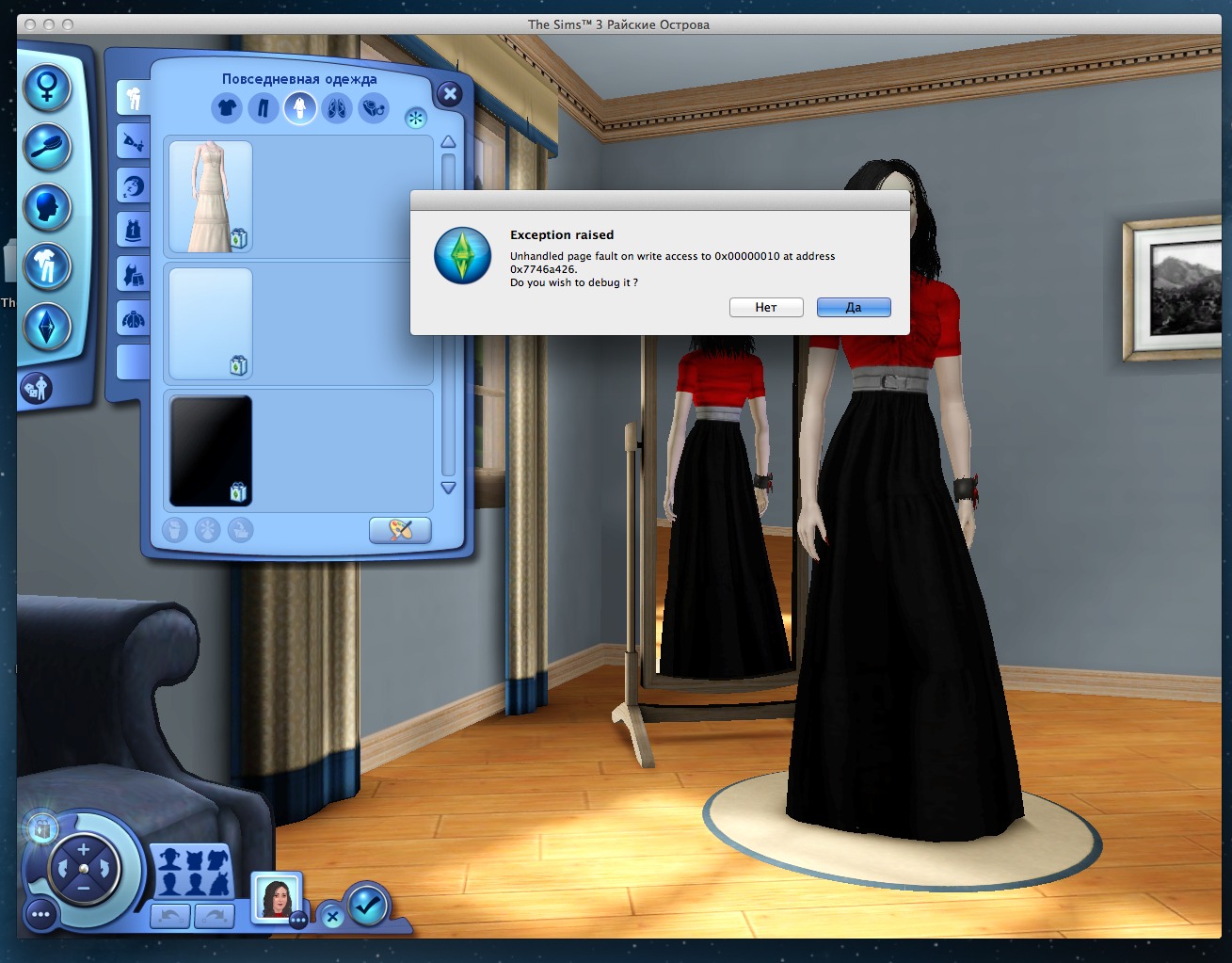Select the formal wear bowtie tab

134,142
